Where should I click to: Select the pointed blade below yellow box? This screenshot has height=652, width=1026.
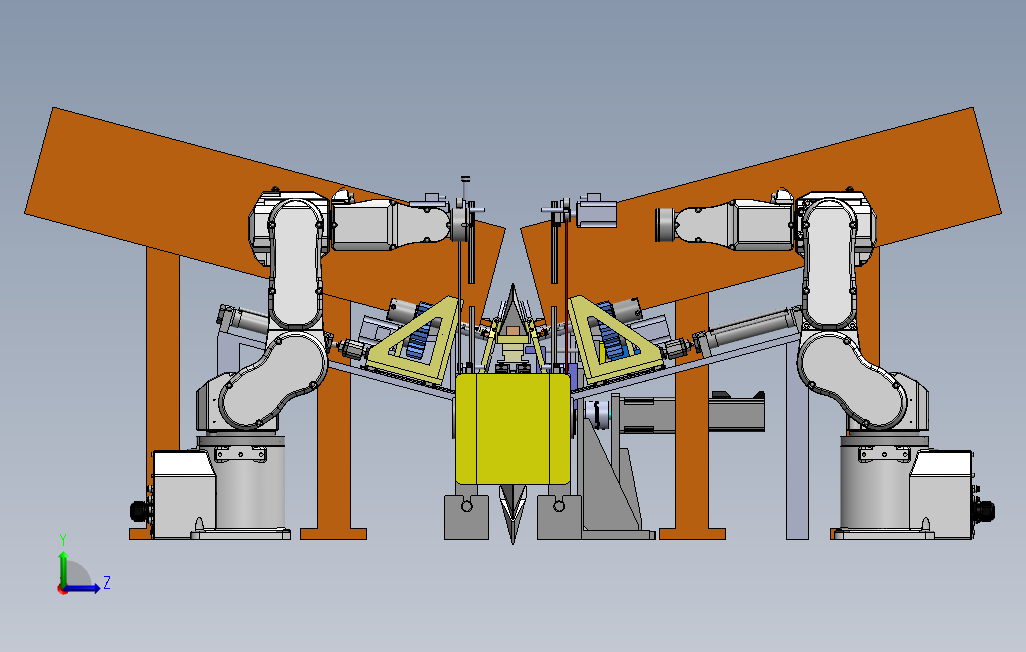pos(512,514)
